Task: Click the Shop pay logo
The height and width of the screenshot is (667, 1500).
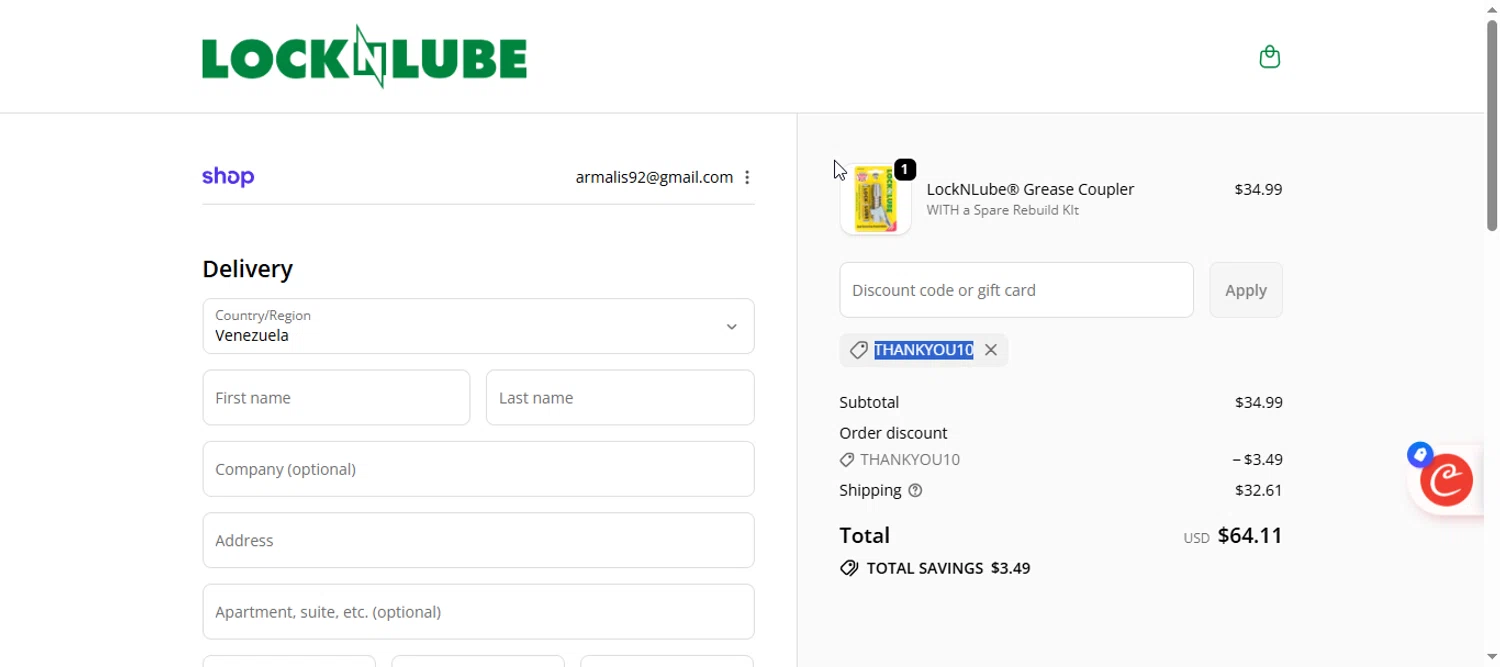Action: 228,177
